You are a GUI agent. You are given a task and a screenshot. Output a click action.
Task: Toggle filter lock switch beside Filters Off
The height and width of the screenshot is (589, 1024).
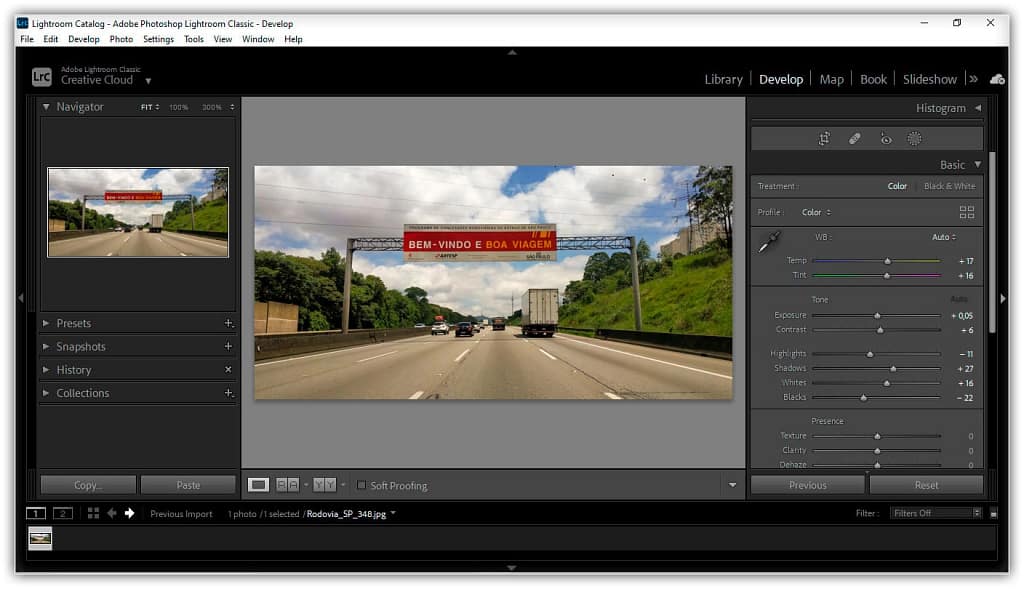(993, 514)
